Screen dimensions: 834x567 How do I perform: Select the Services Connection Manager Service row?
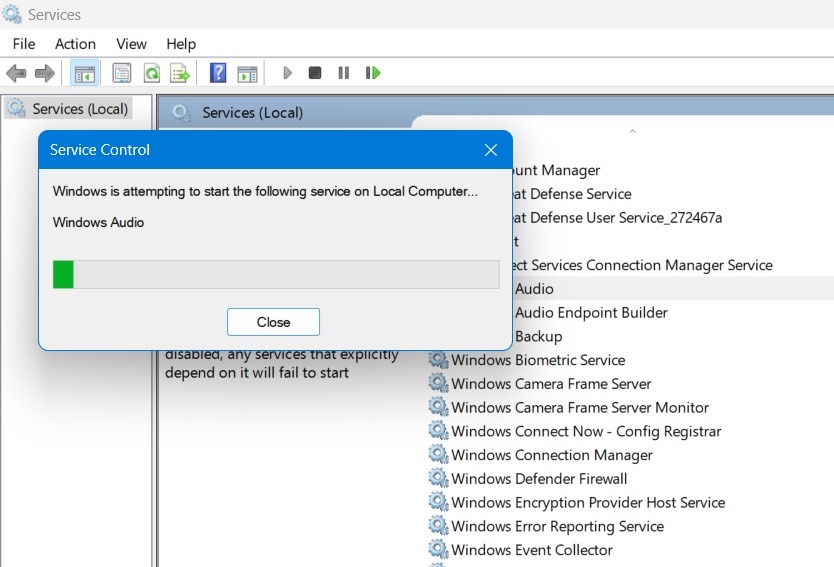coord(643,265)
